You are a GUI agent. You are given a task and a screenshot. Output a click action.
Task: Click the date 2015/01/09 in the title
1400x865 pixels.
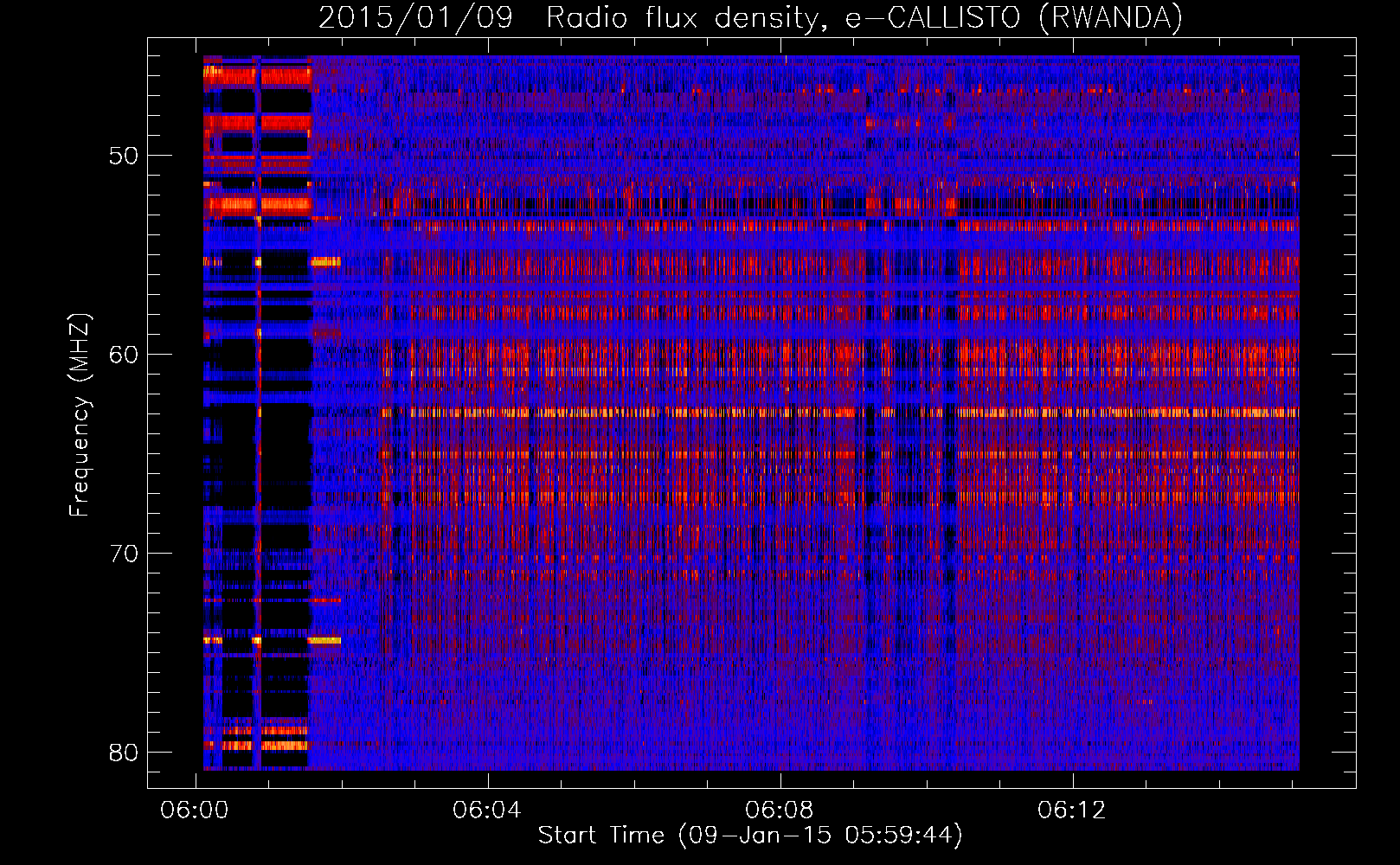pyautogui.click(x=415, y=17)
